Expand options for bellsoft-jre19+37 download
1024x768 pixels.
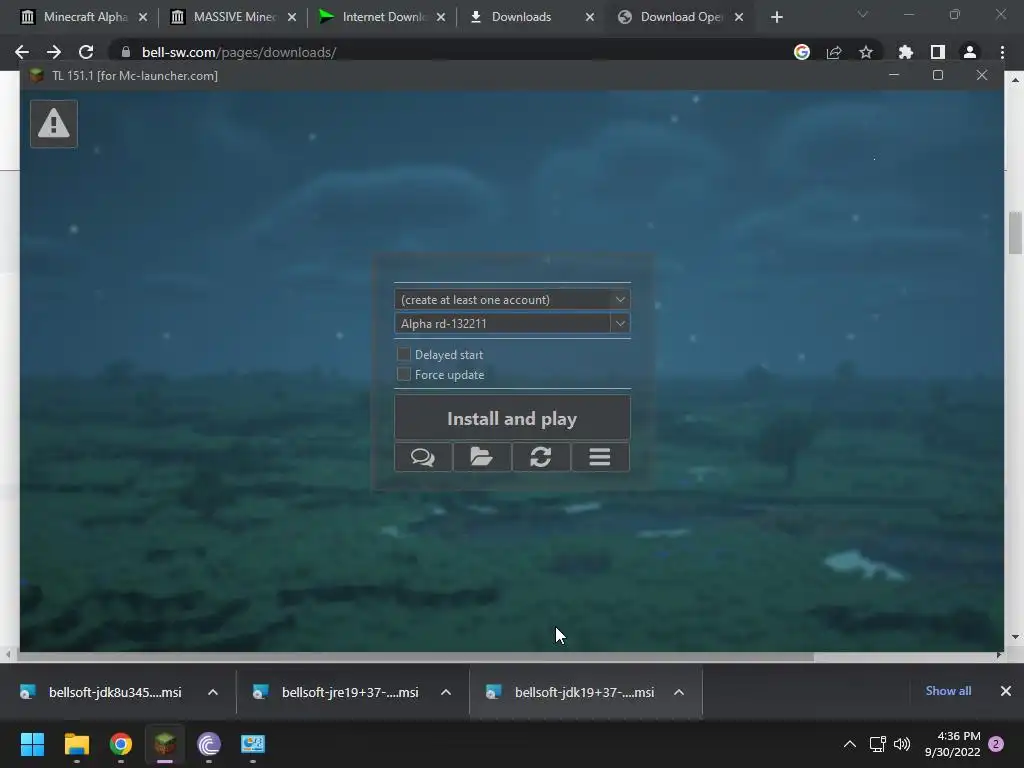coord(446,692)
